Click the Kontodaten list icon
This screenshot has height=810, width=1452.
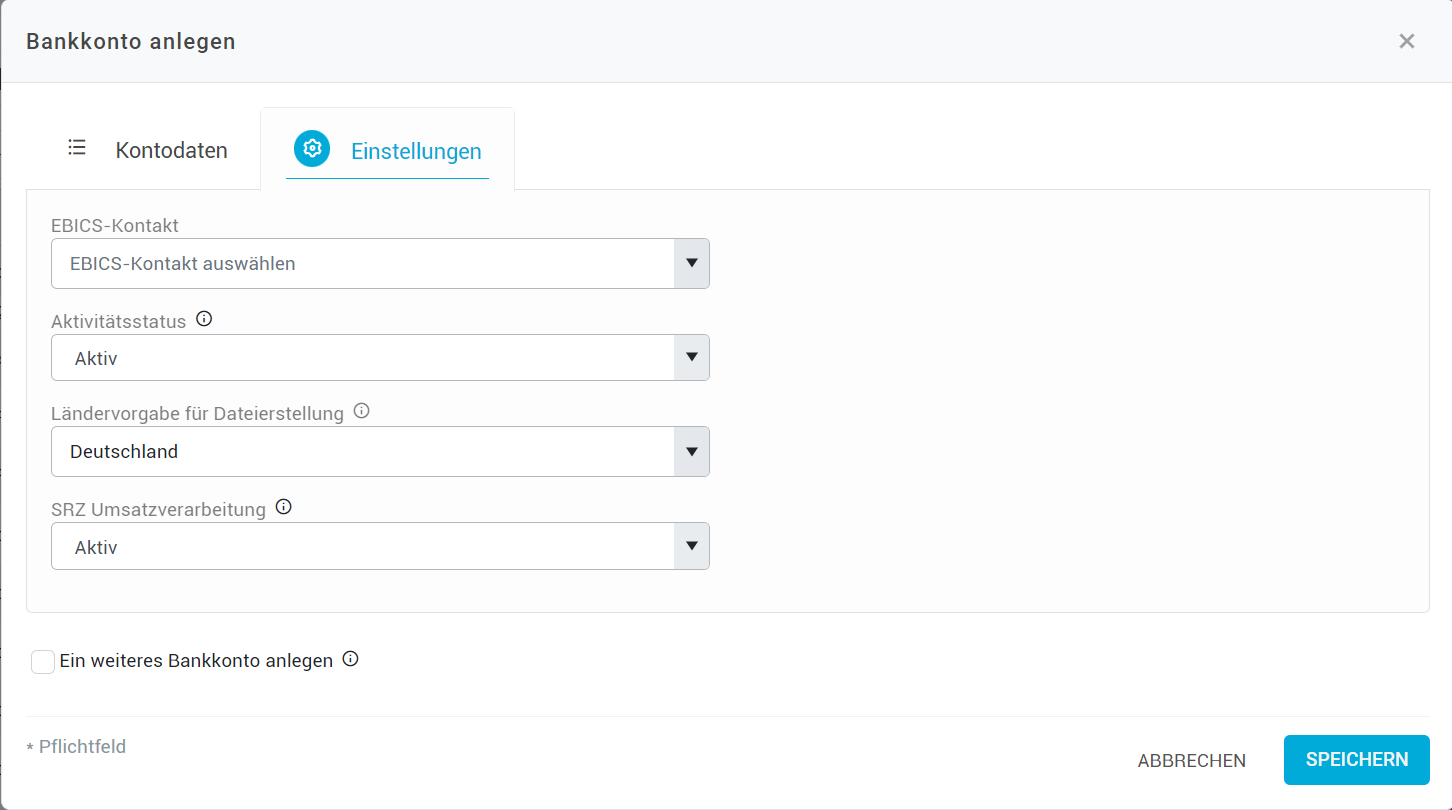click(x=77, y=148)
